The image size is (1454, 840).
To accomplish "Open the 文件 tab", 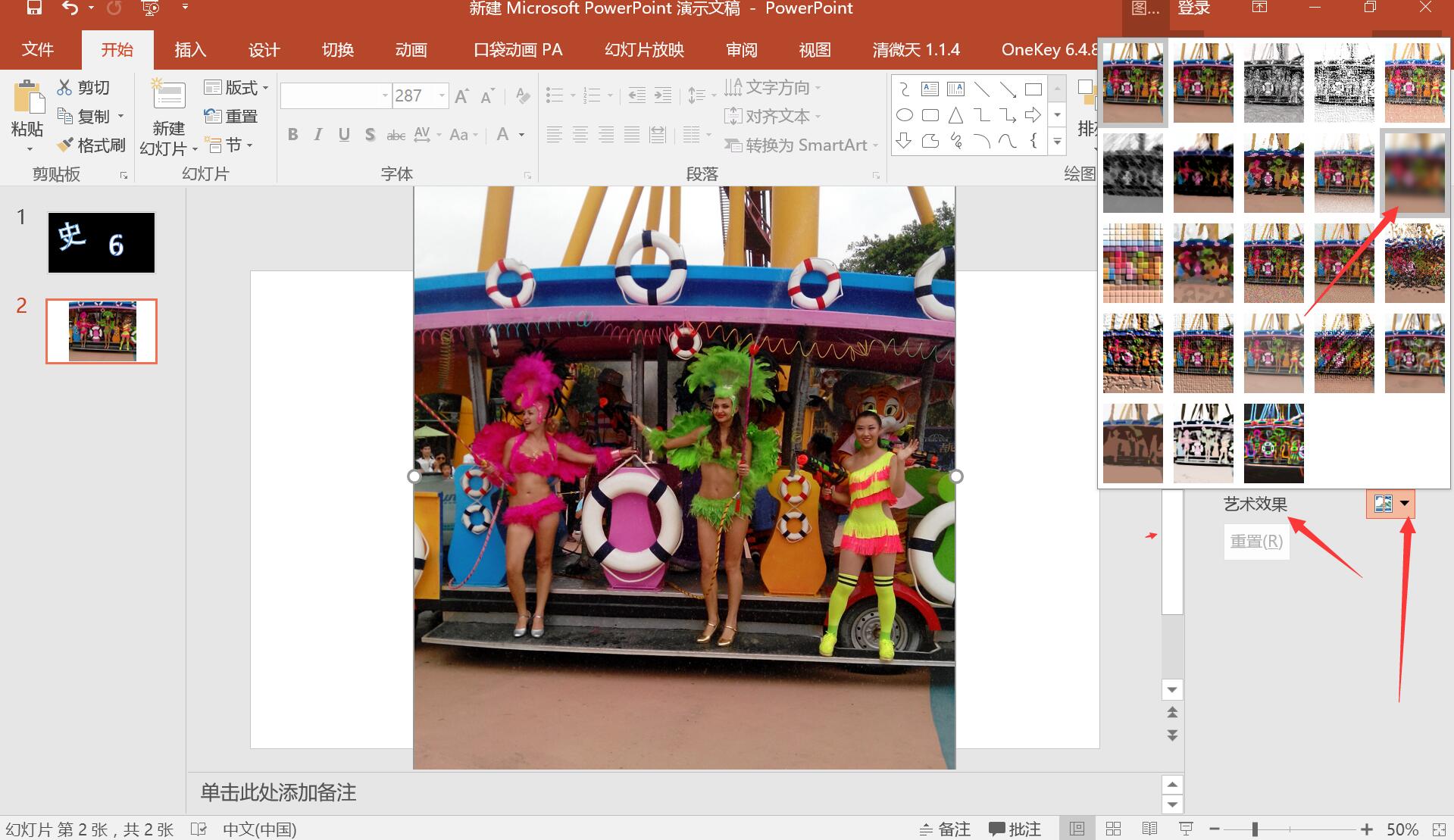I will click(x=37, y=50).
